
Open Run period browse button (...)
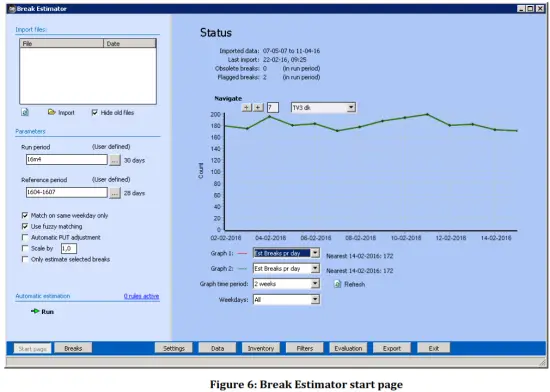coord(115,160)
